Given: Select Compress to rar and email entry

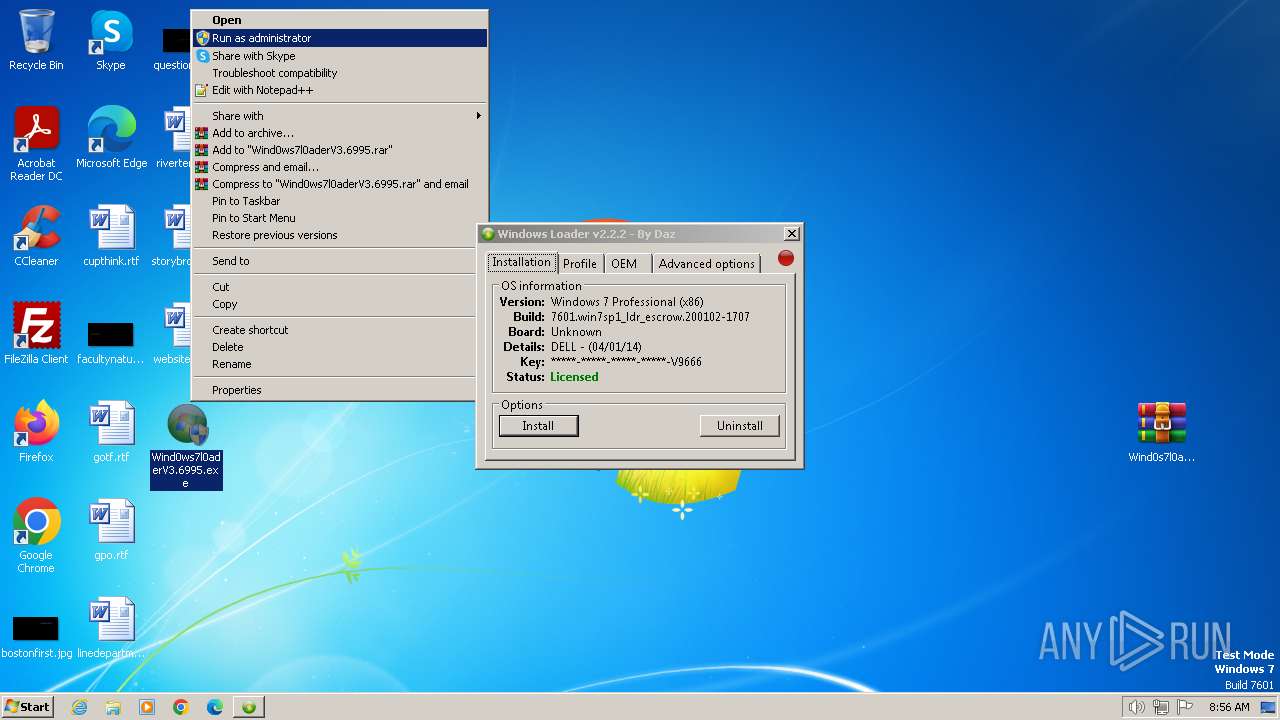Looking at the screenshot, I should [x=340, y=184].
